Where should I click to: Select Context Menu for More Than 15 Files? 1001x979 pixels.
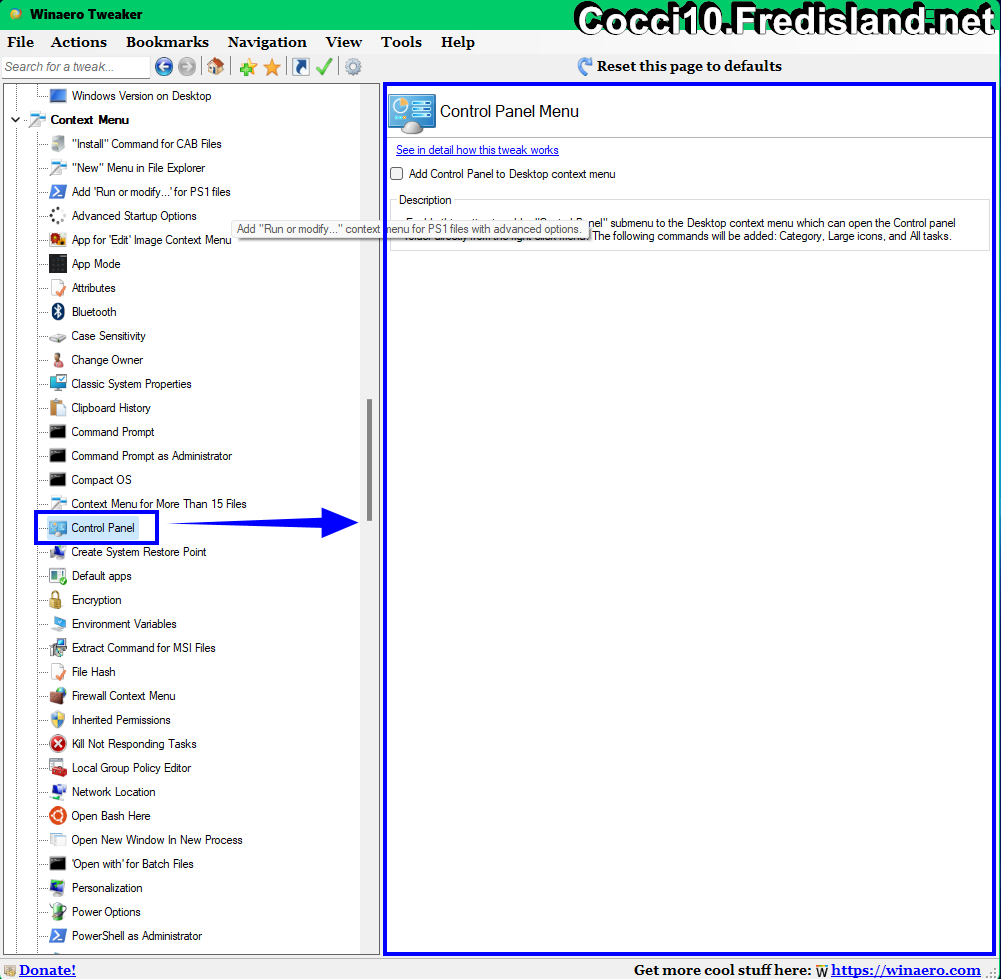click(158, 504)
